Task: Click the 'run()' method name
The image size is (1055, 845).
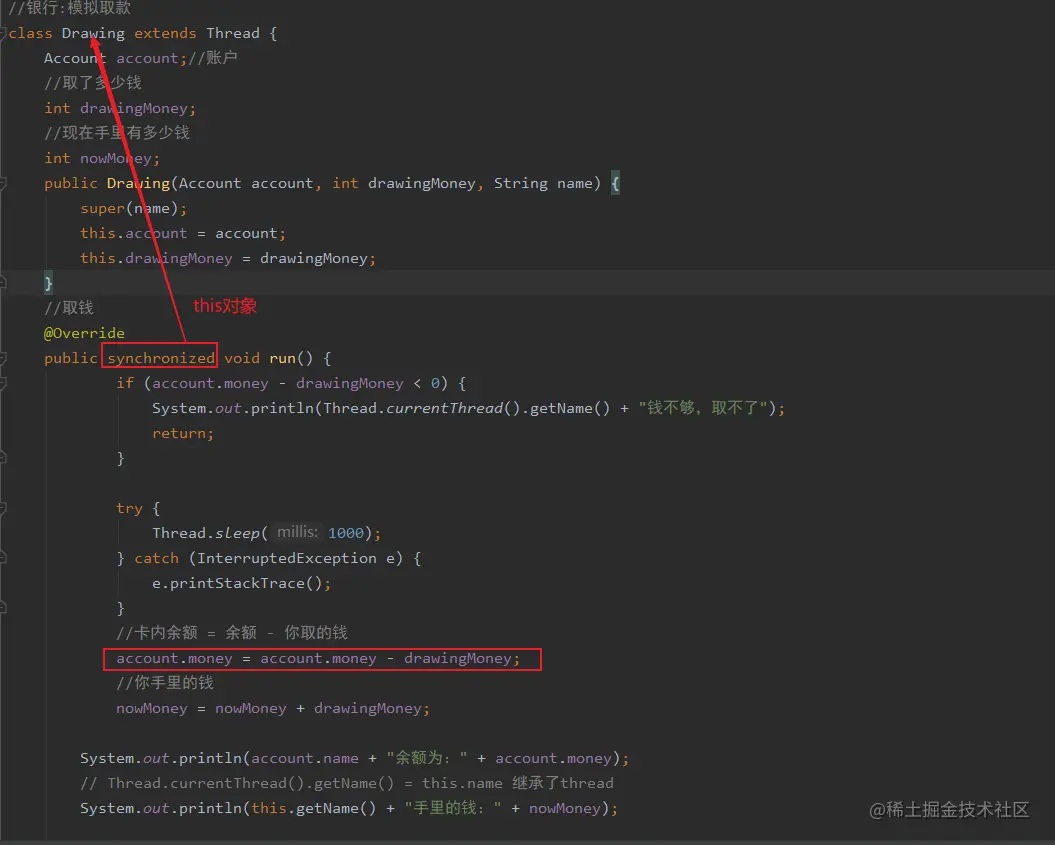Action: click(x=291, y=358)
